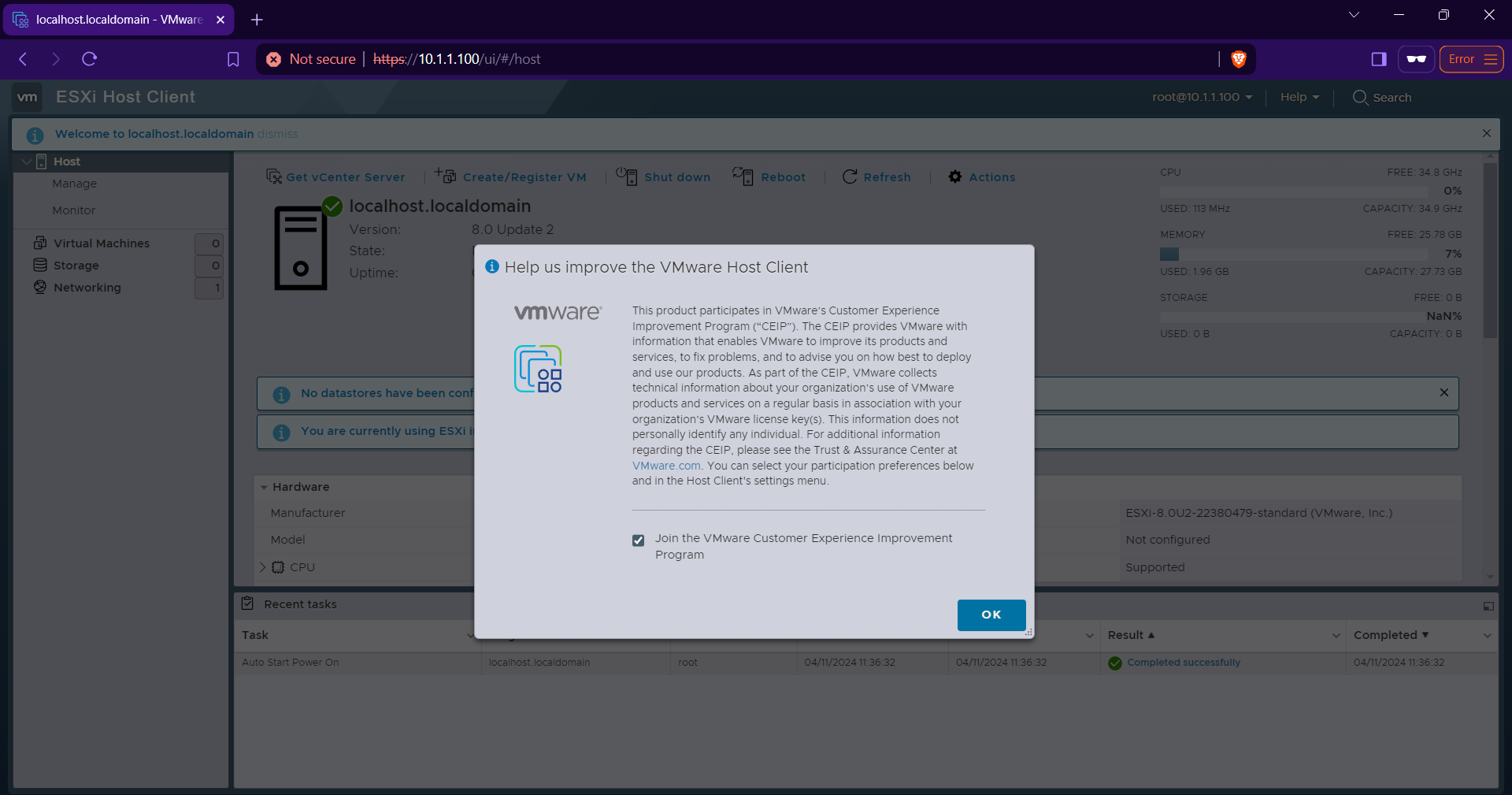
Task: Sort by Task column header
Action: [x=255, y=635]
